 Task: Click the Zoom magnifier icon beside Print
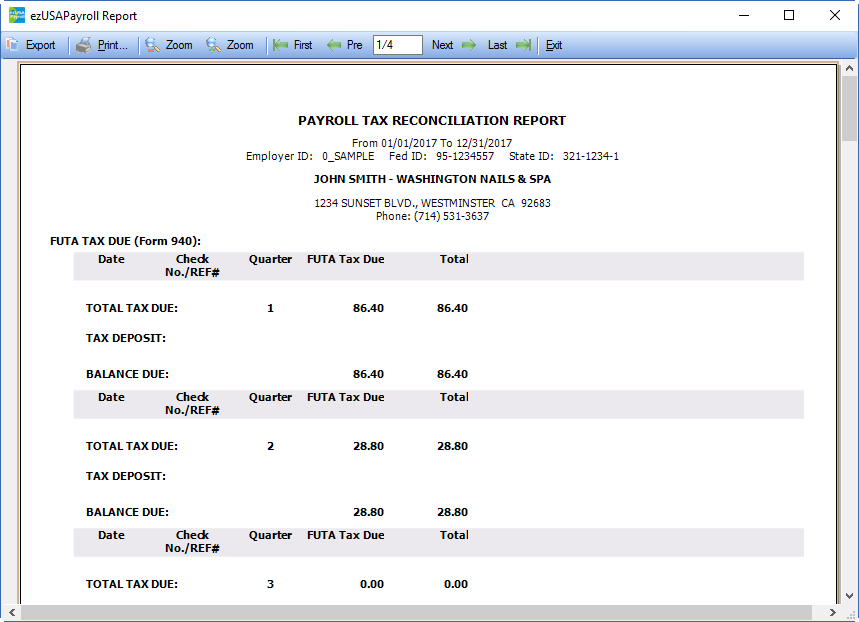152,45
